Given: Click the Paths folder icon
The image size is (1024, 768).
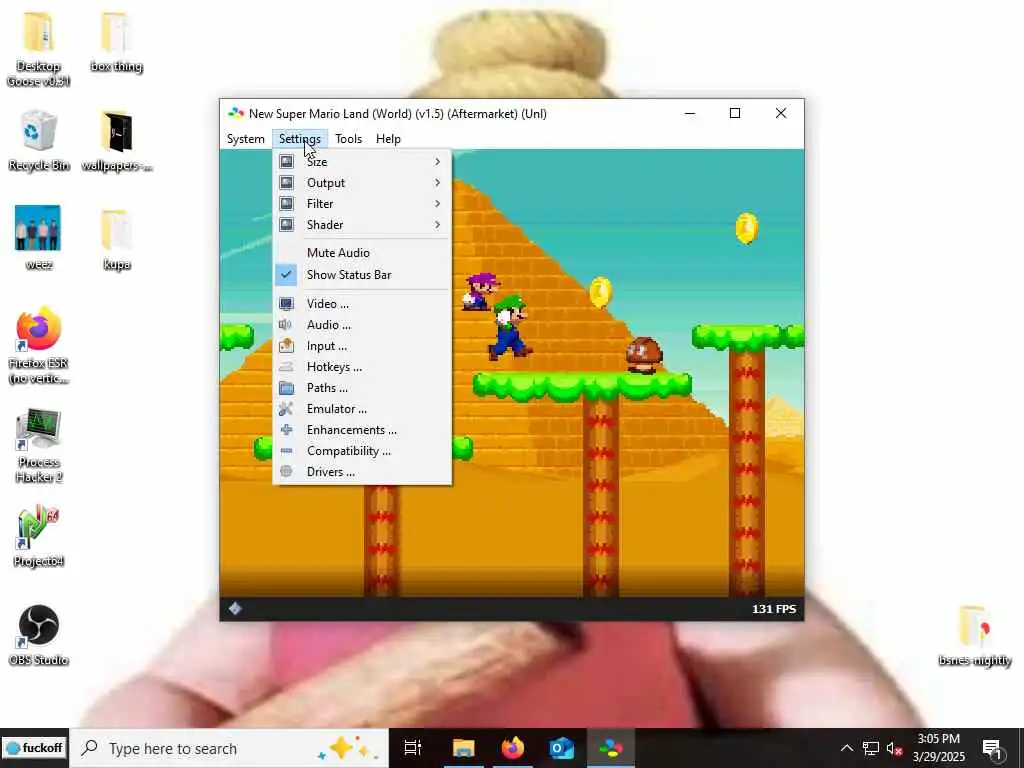Looking at the screenshot, I should tap(286, 388).
